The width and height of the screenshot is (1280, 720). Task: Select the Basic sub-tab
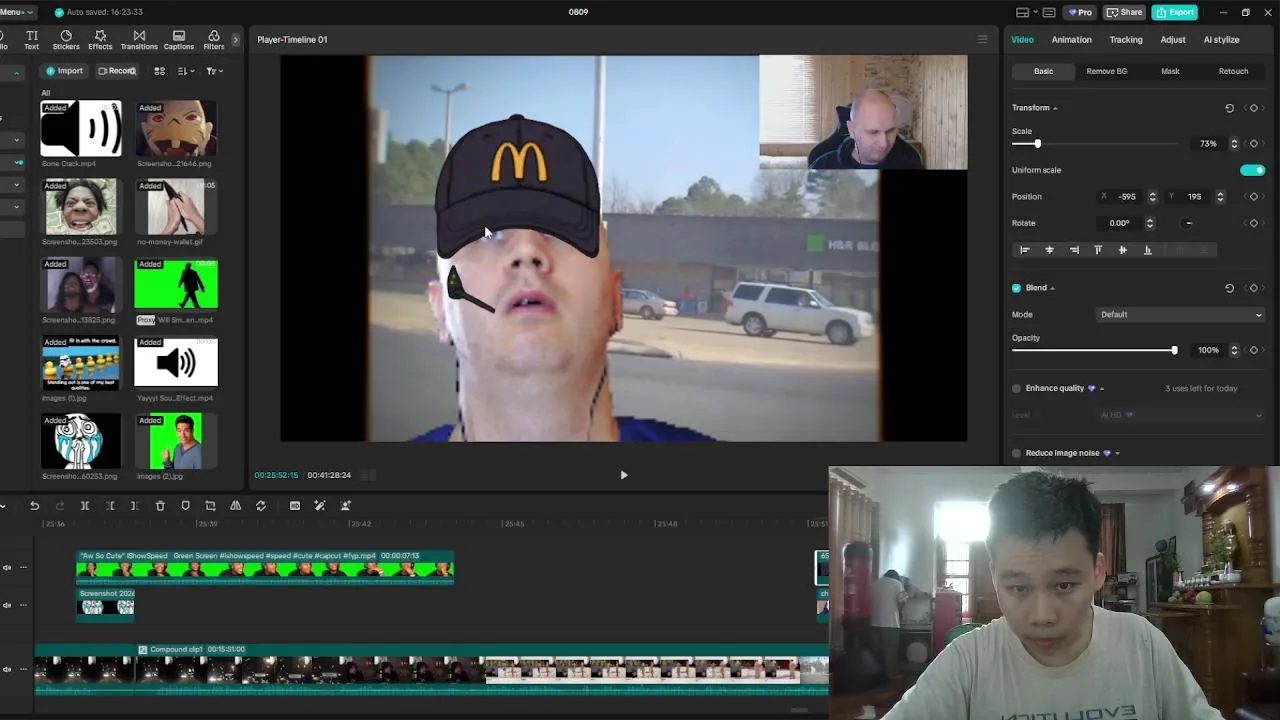pos(1043,72)
